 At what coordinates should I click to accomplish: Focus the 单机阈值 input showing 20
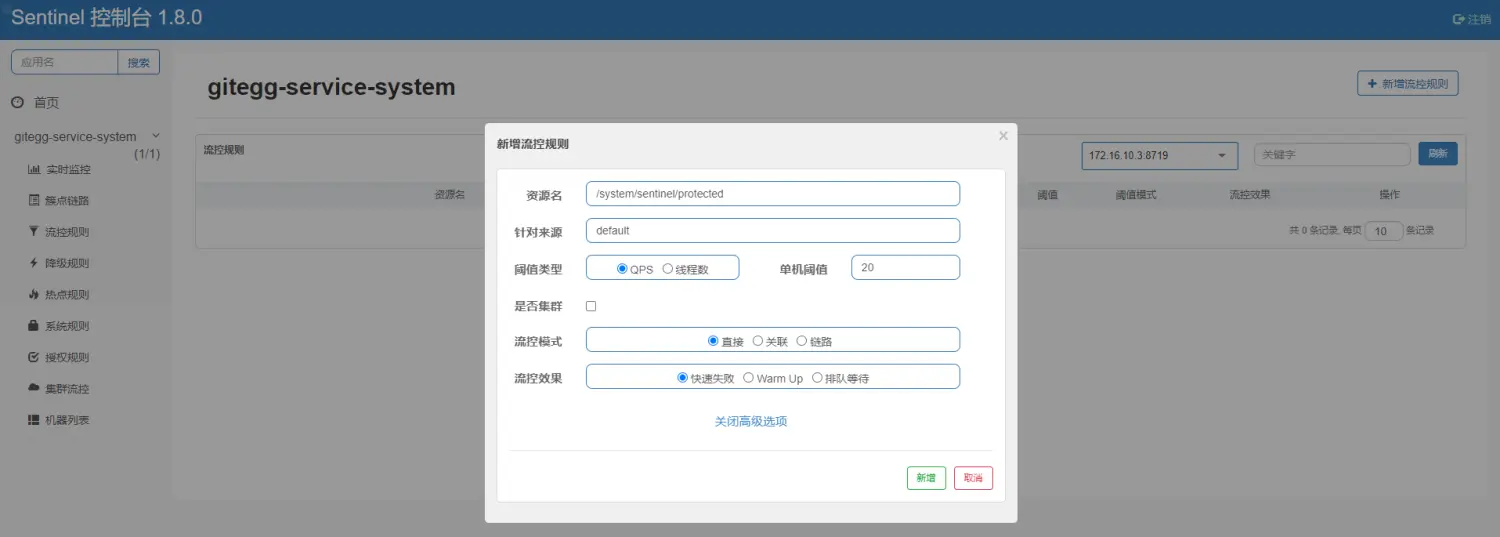point(905,268)
